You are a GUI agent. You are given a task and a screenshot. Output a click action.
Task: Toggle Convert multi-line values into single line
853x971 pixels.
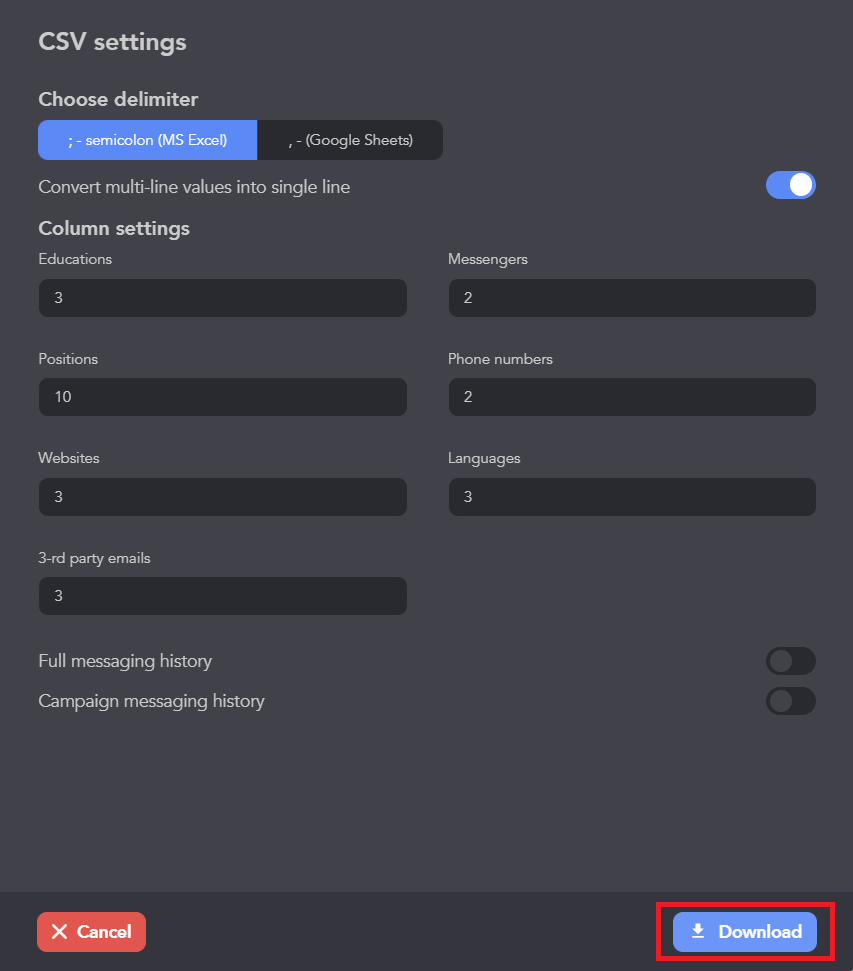coord(790,186)
